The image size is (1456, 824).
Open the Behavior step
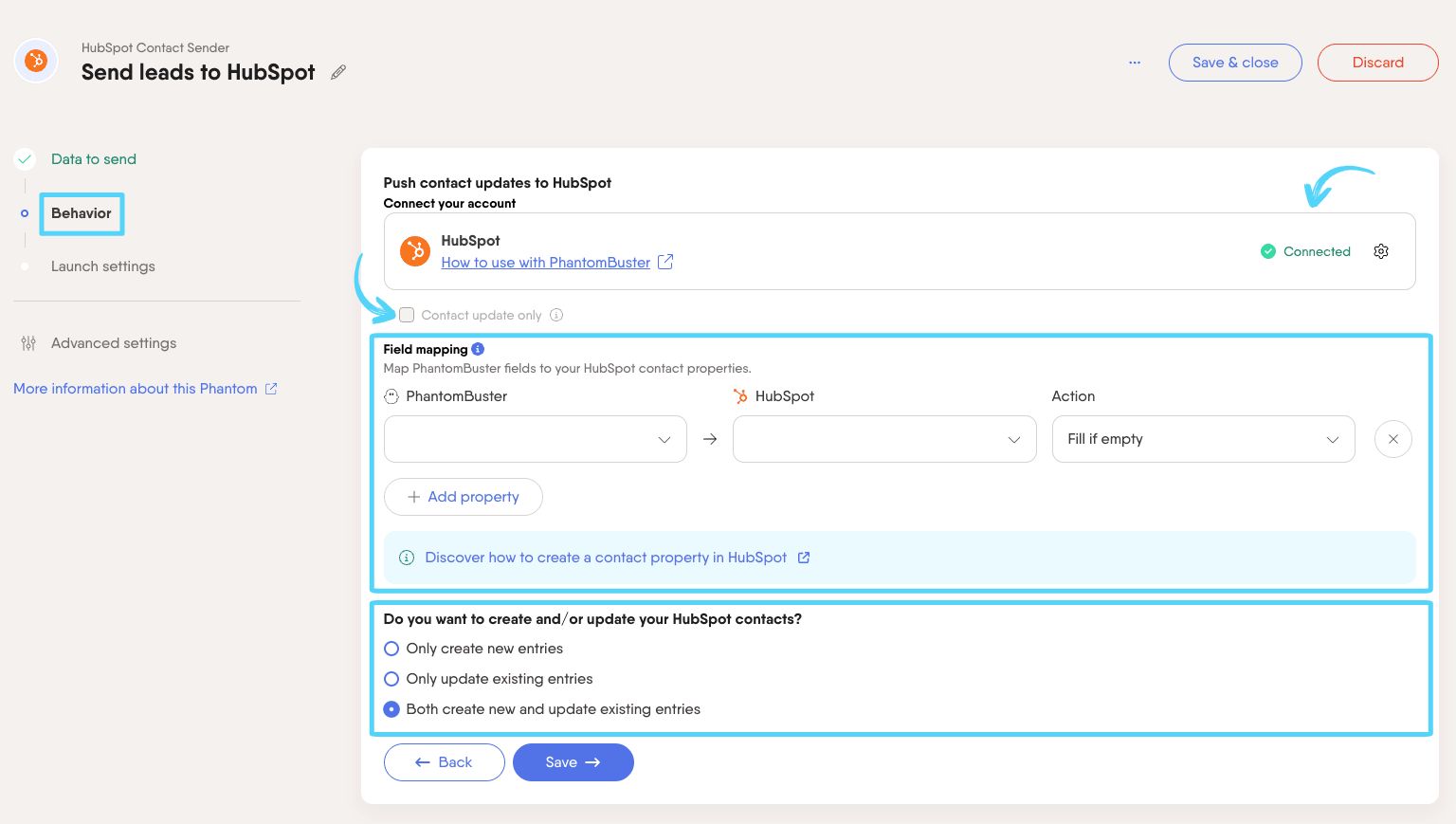(x=82, y=213)
